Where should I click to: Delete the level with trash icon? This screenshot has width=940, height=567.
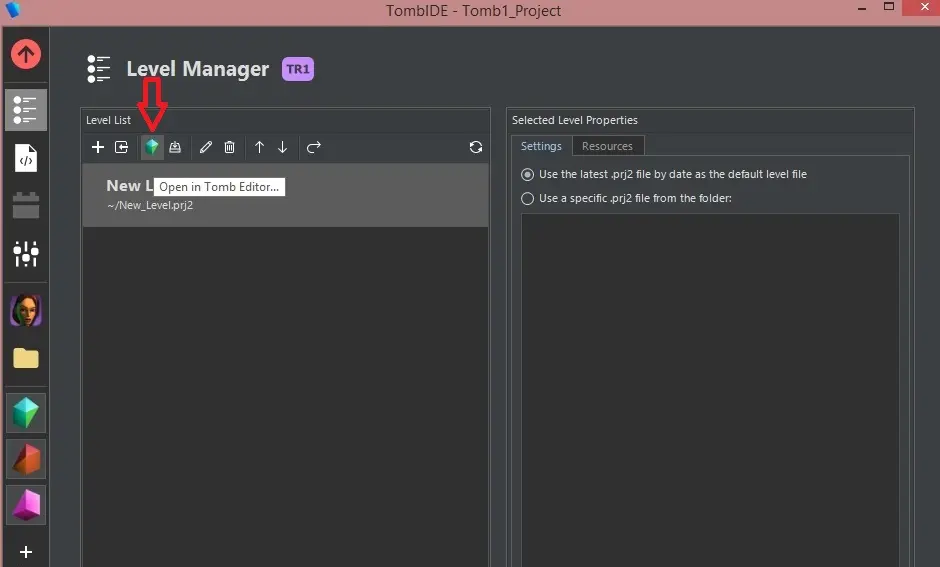(229, 147)
